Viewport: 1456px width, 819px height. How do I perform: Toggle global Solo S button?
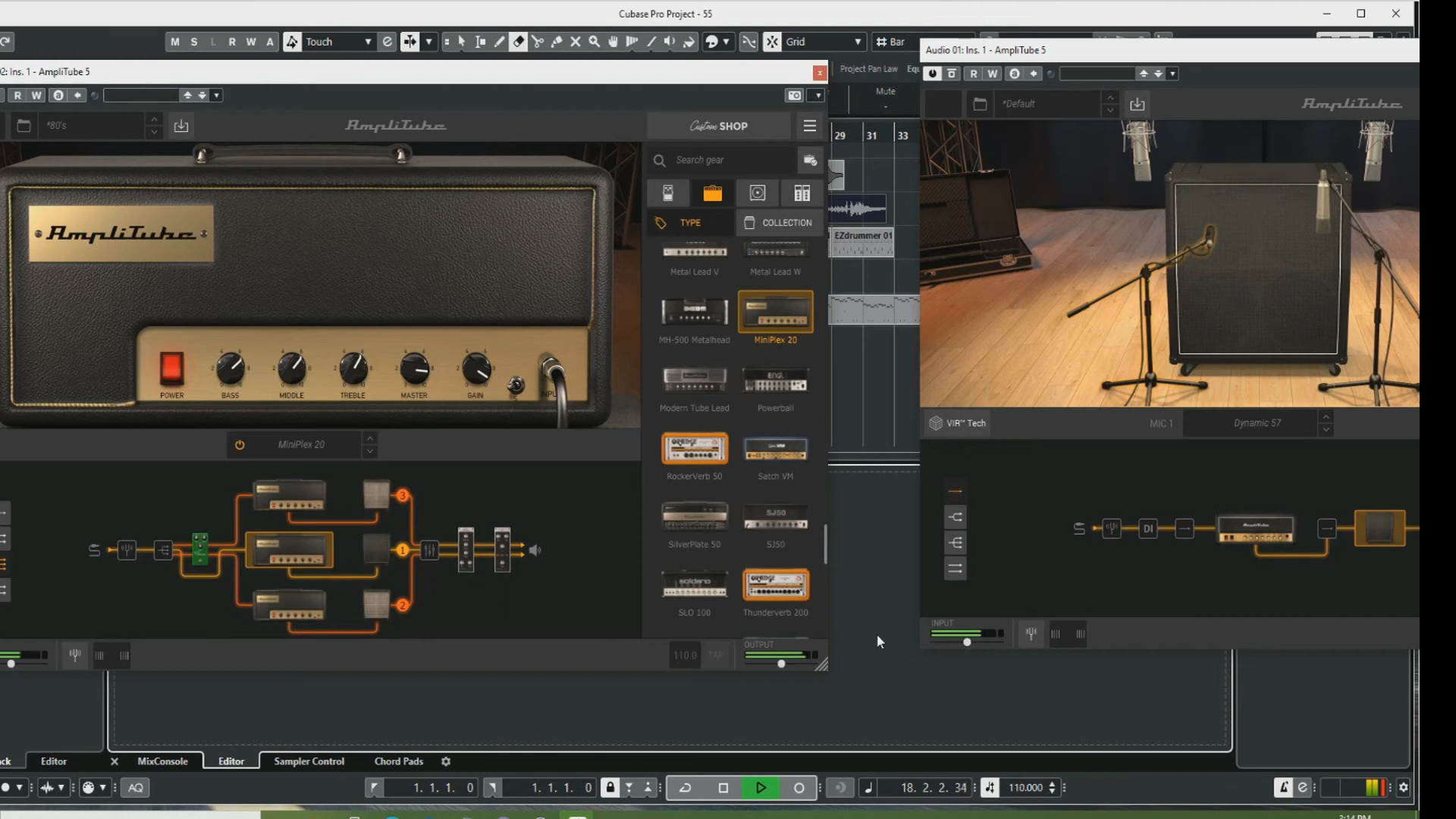[194, 42]
